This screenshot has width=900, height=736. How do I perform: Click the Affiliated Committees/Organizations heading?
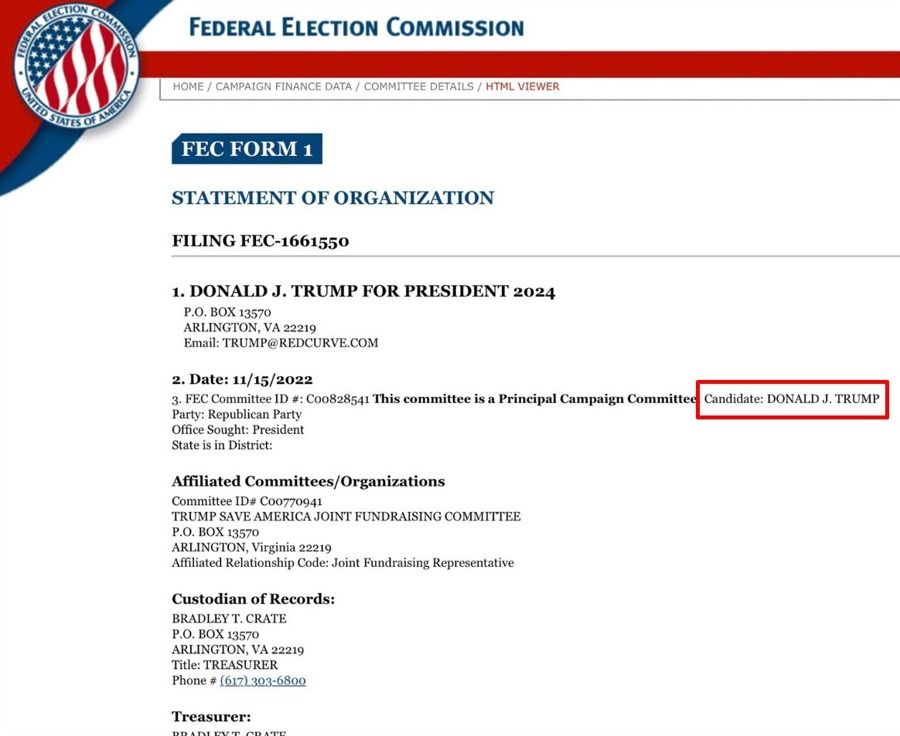308,481
